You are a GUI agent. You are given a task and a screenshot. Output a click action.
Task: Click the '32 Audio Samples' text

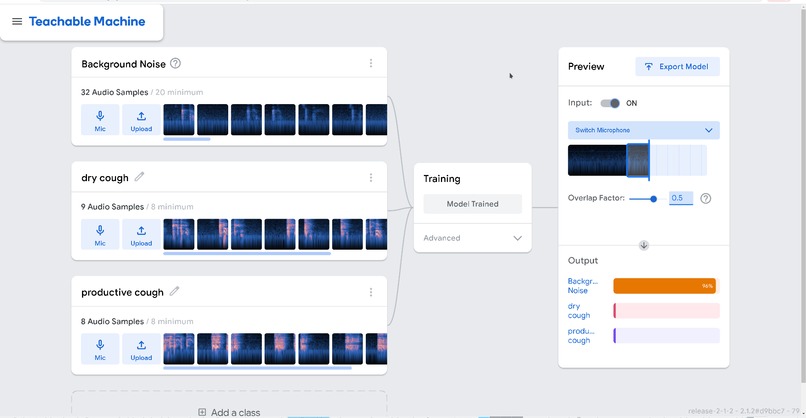[114, 93]
